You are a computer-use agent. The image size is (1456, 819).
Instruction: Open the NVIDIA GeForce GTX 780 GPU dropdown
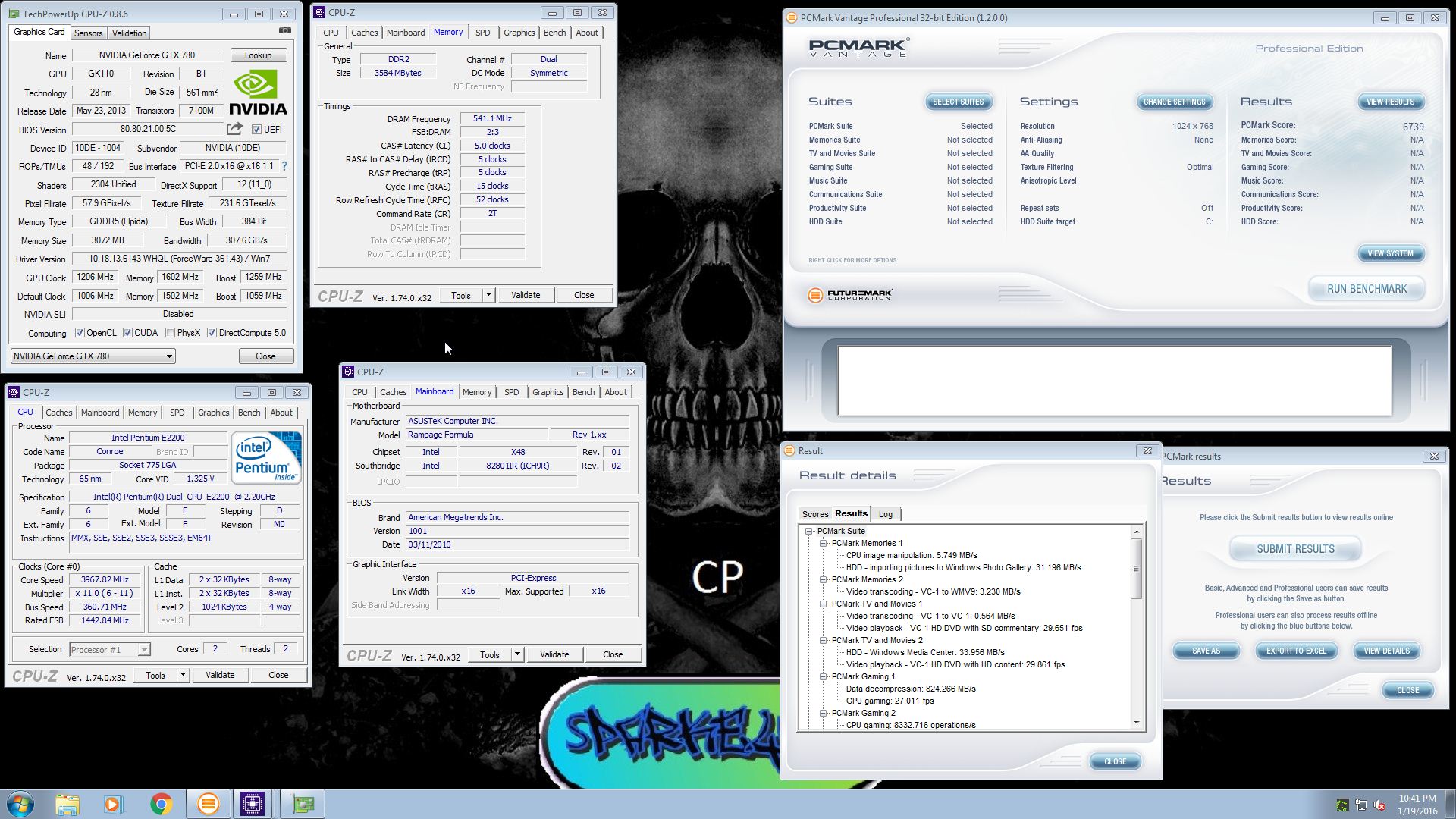93,356
